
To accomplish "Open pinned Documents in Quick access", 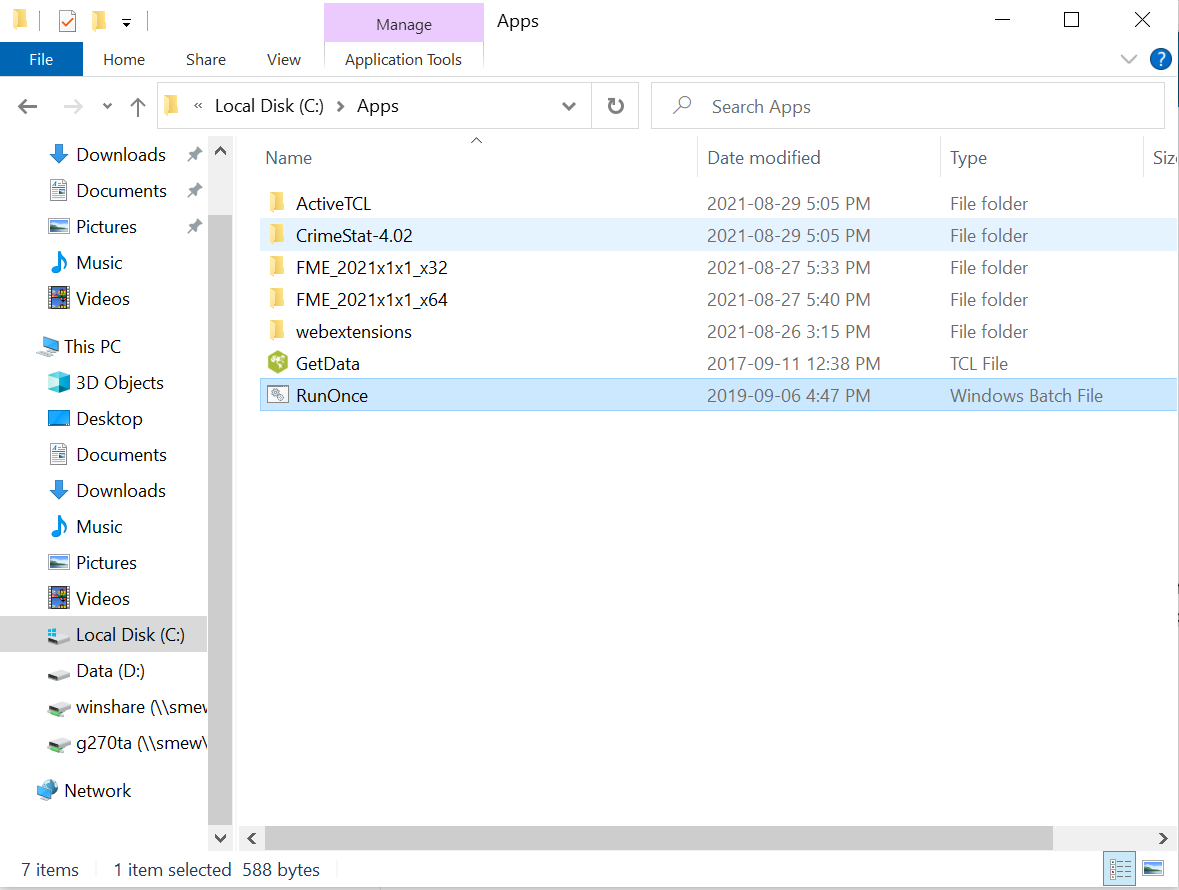I will click(x=121, y=191).
